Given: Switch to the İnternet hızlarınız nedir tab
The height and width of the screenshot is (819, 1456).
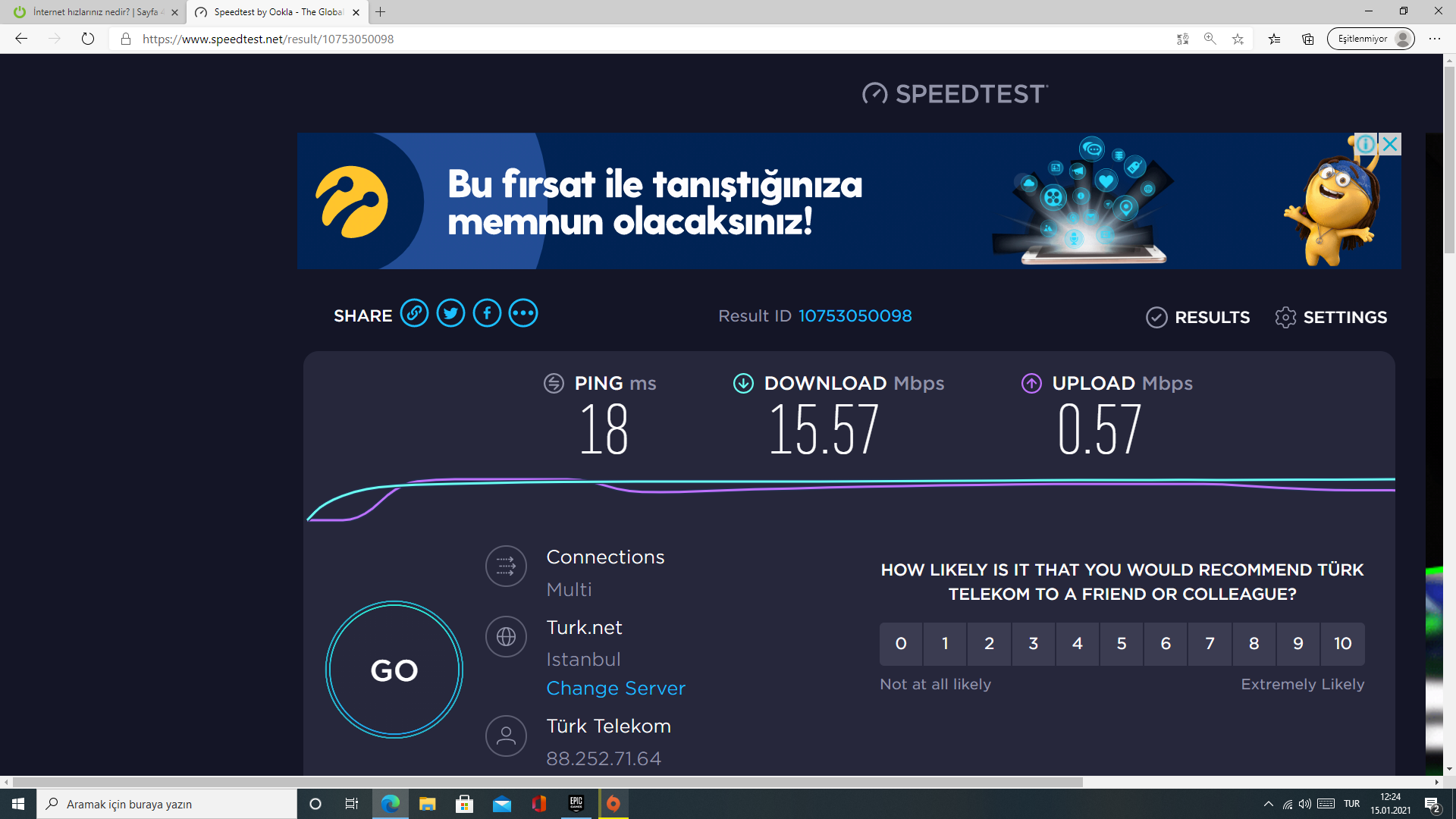Looking at the screenshot, I should (96, 12).
